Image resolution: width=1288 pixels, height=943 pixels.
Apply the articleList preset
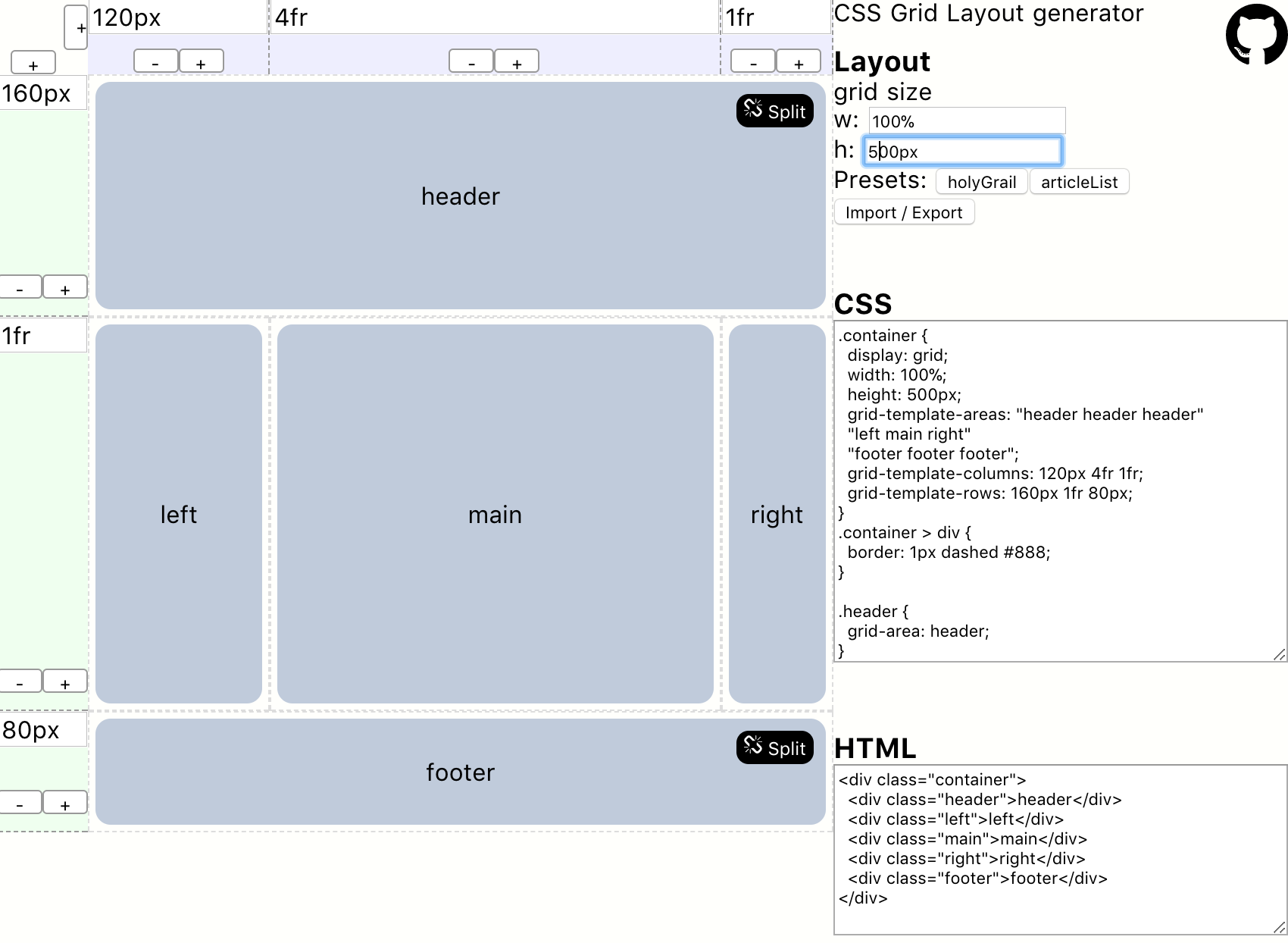tap(1079, 182)
